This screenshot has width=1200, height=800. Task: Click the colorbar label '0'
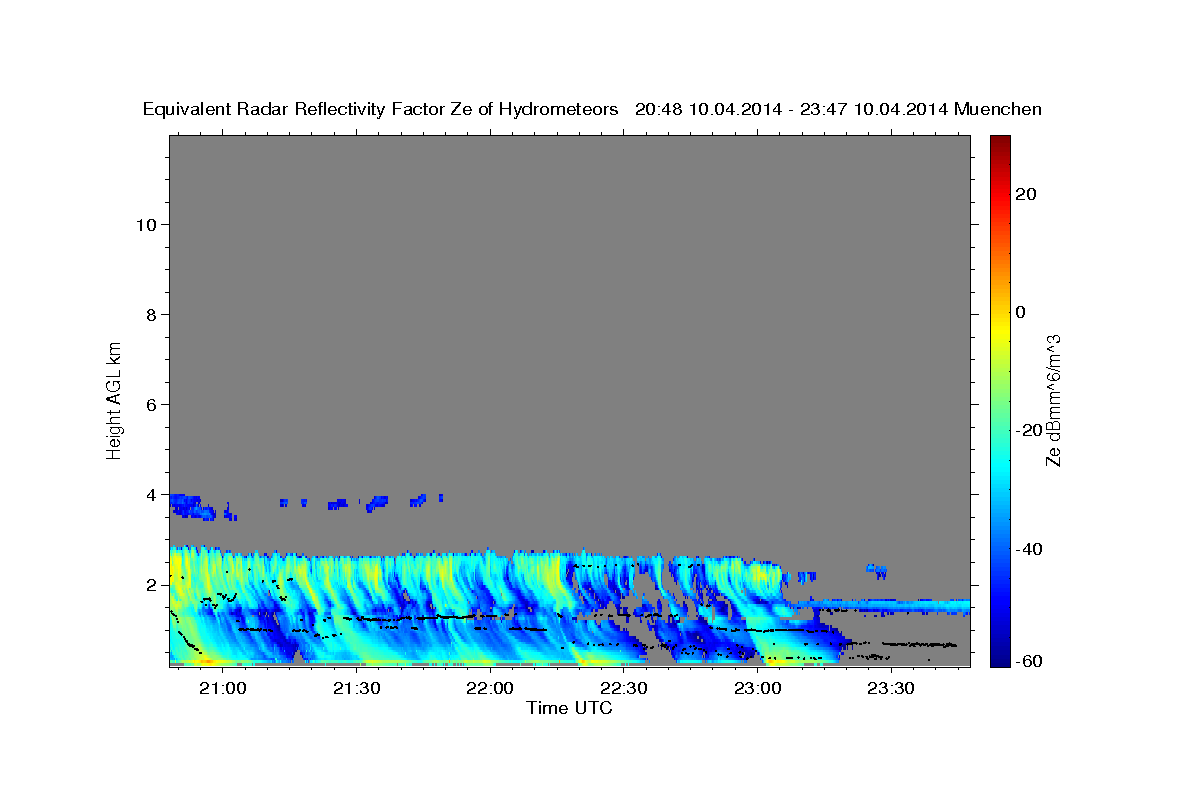coord(1020,312)
